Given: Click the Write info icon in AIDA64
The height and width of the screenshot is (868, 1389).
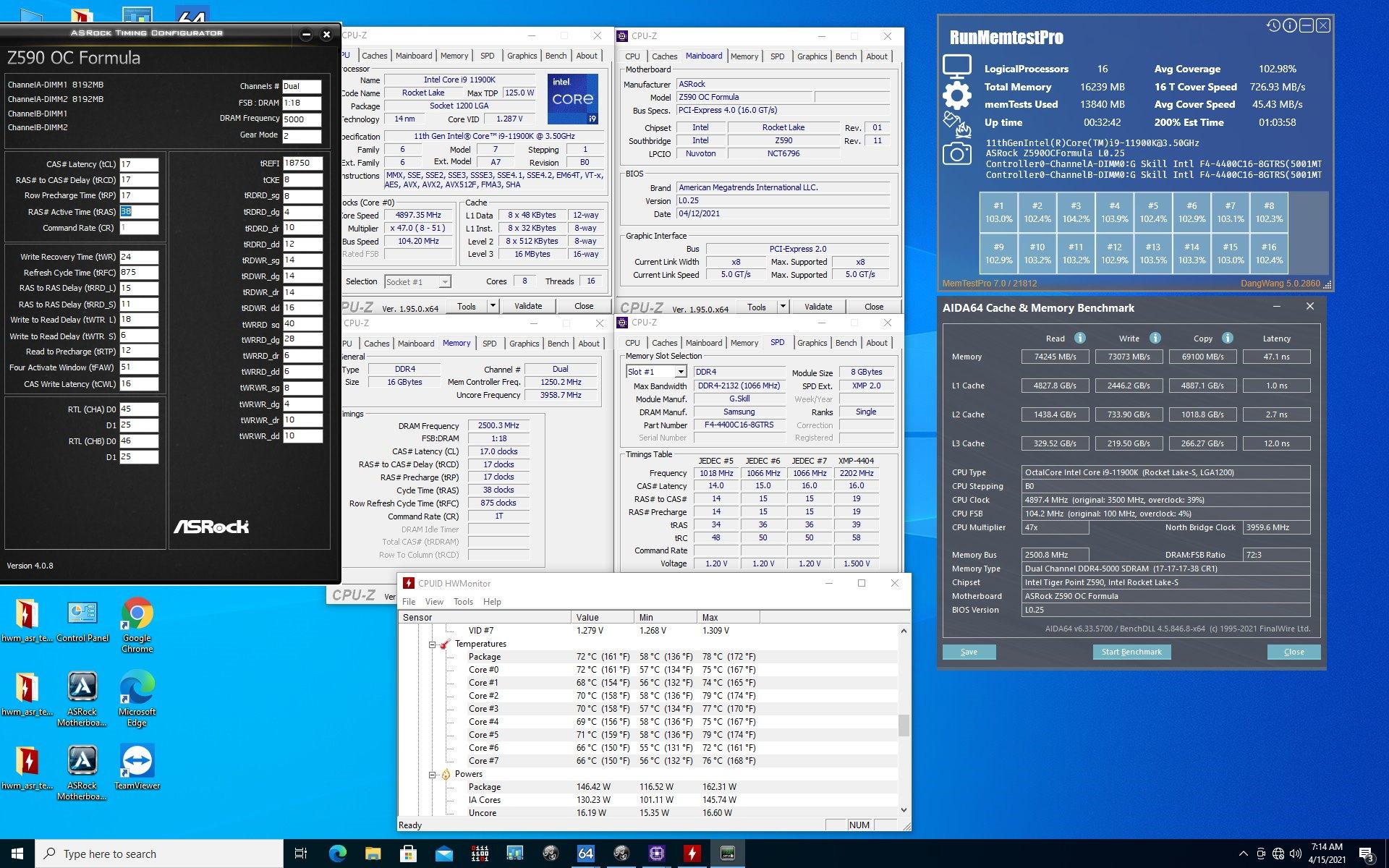Looking at the screenshot, I should (1155, 338).
